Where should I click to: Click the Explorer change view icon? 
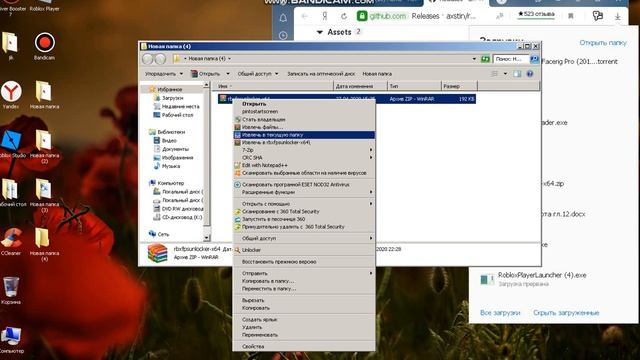click(x=494, y=74)
